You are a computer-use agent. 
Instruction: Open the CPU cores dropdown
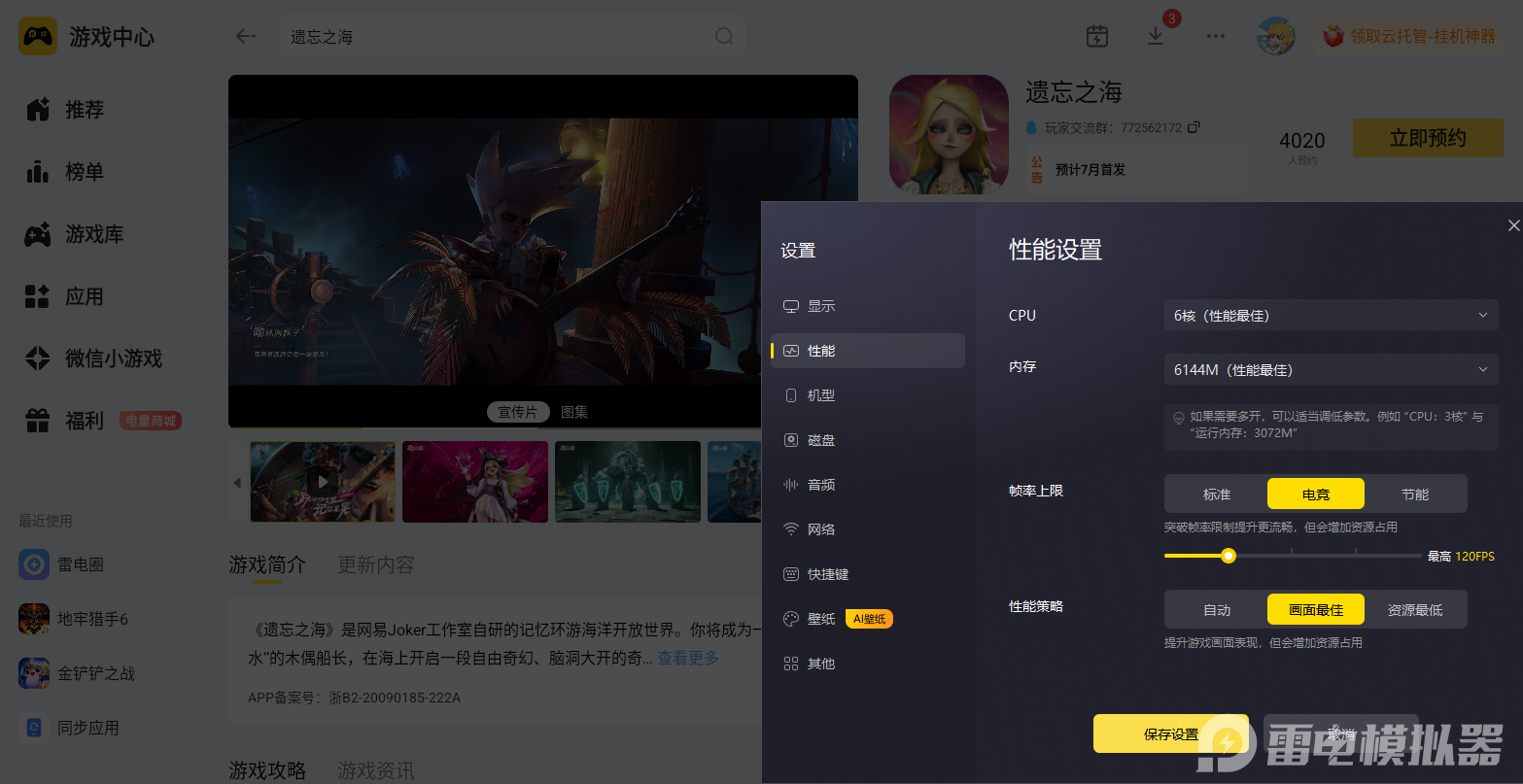pyautogui.click(x=1331, y=316)
